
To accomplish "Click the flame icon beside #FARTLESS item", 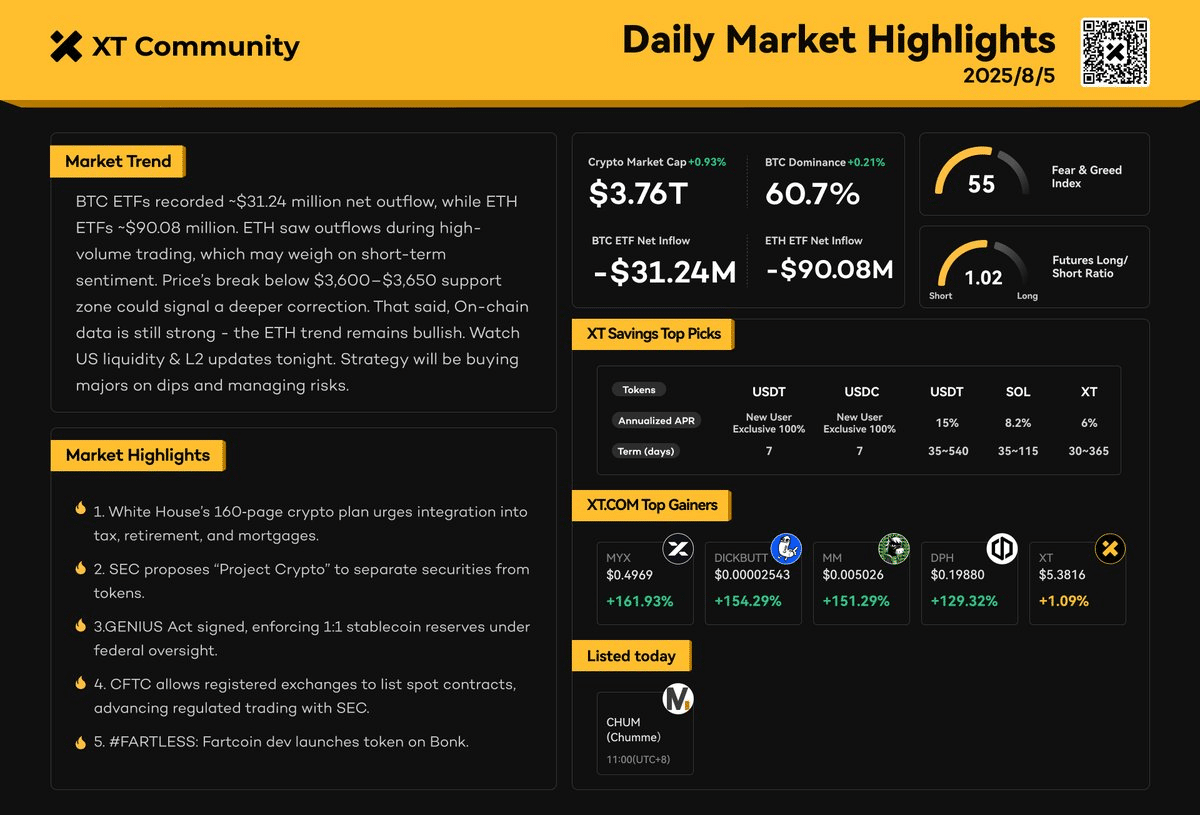I will tap(80, 741).
